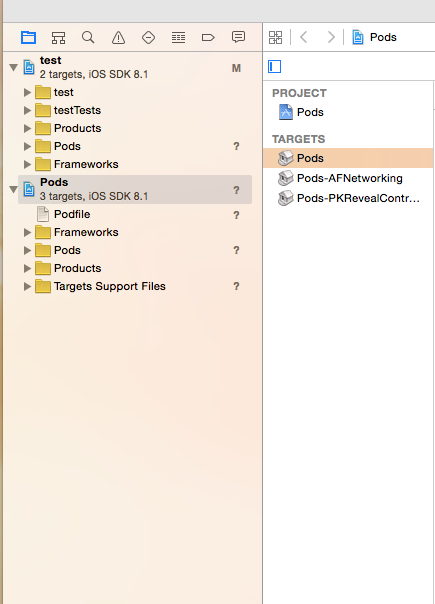Click the 'TARGETS' section header
Viewport: 435px width, 604px height.
(x=299, y=139)
